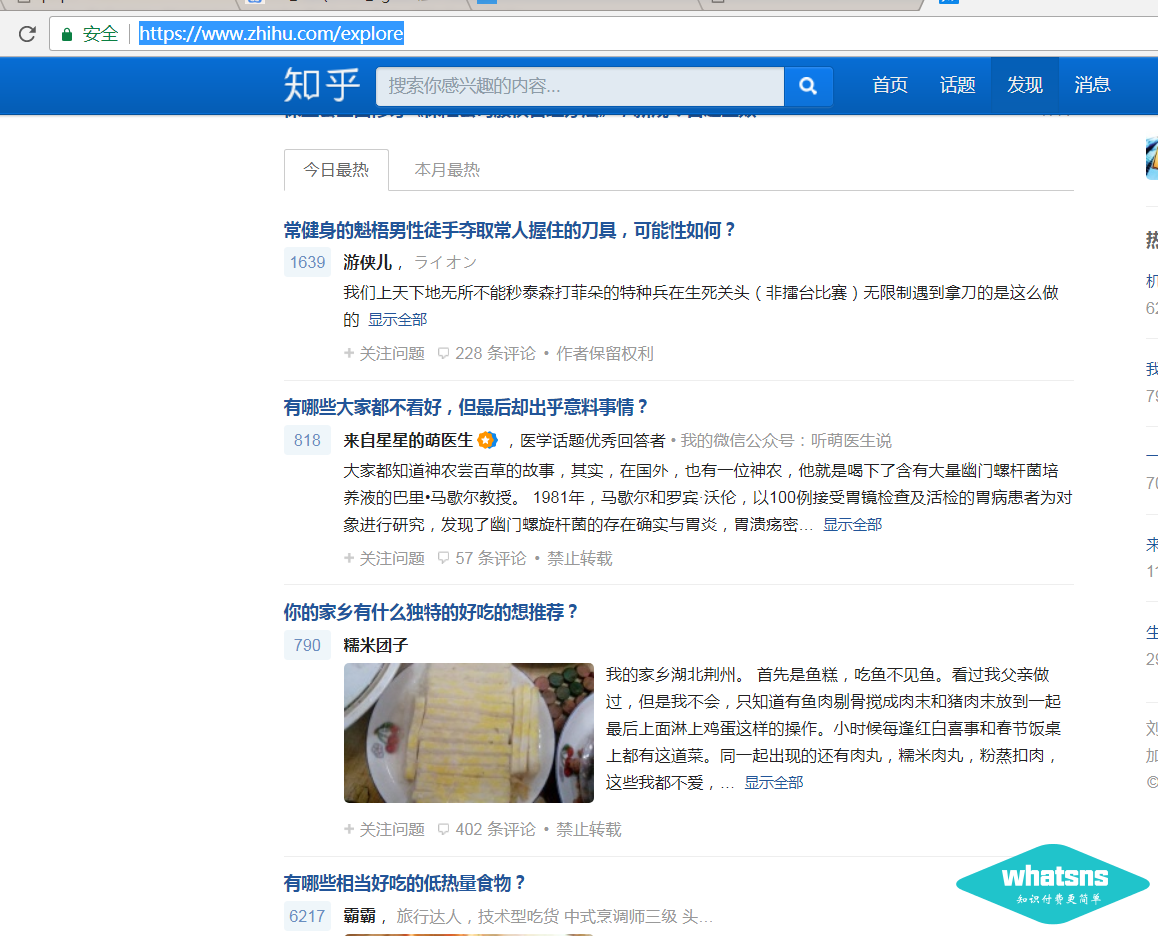Open the question 有哪些相当好吃的低热量食物
1158x936 pixels.
(x=404, y=883)
